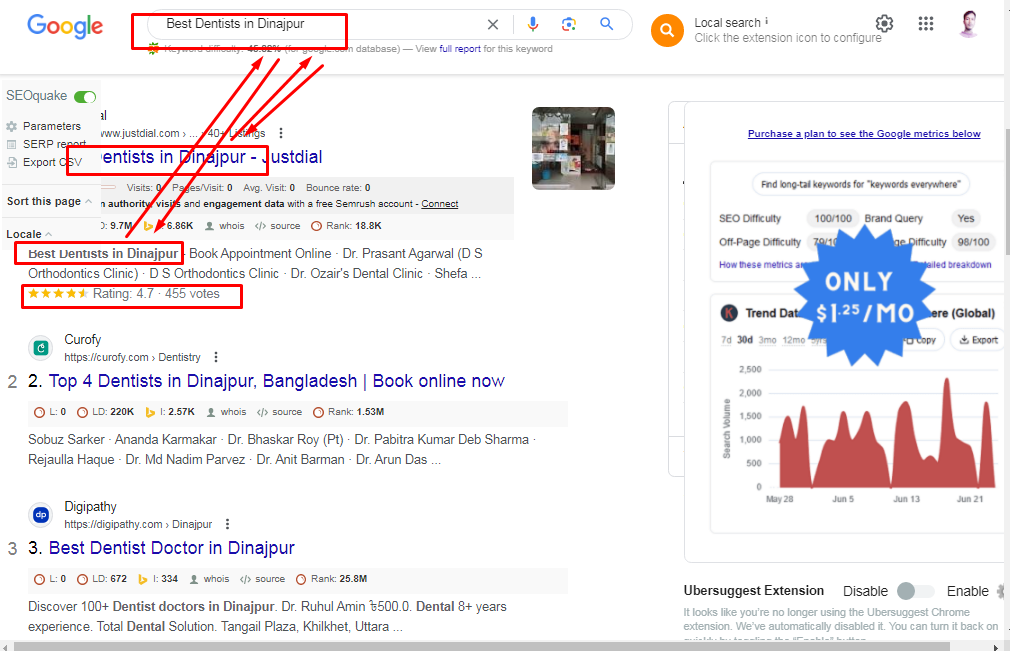Open the full report keyword link
Image resolution: width=1010 pixels, height=651 pixels.
click(x=460, y=48)
